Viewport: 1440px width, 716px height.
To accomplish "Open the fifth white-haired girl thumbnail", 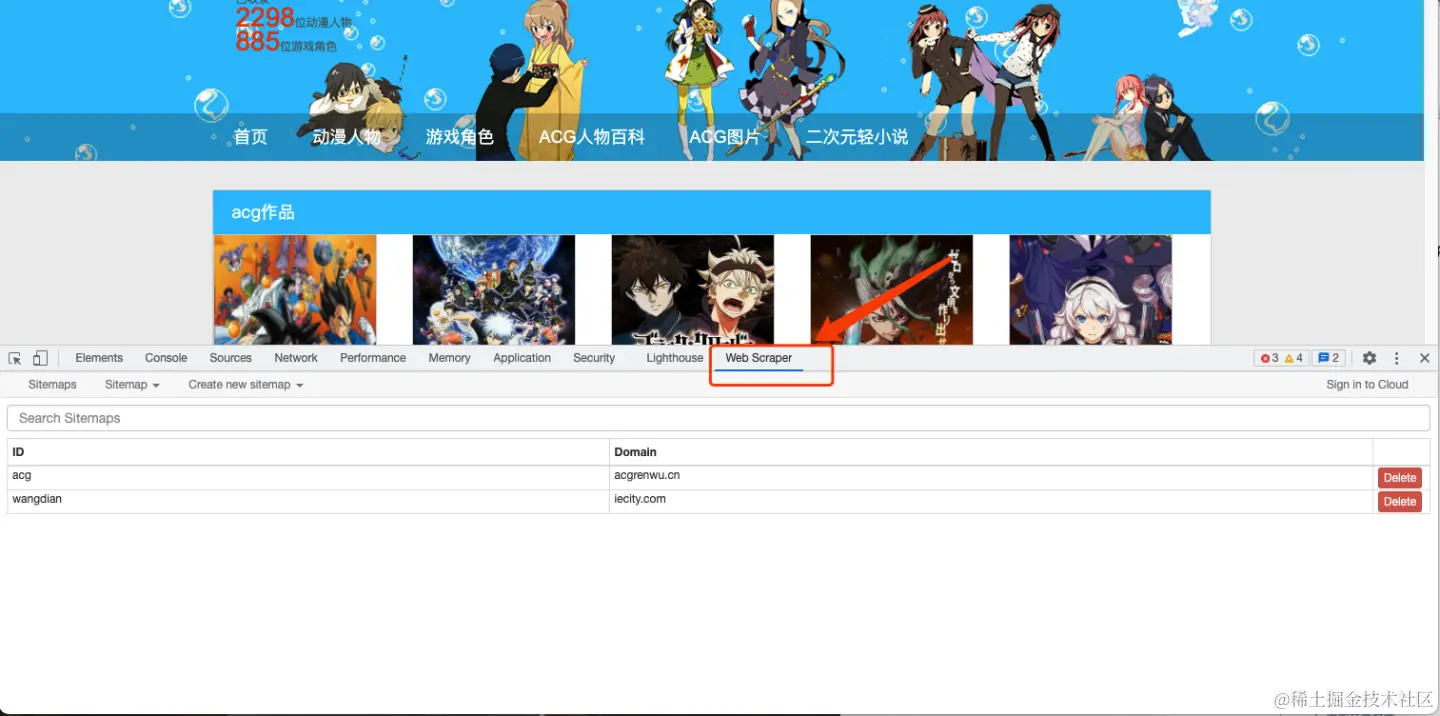I will click(x=1091, y=290).
